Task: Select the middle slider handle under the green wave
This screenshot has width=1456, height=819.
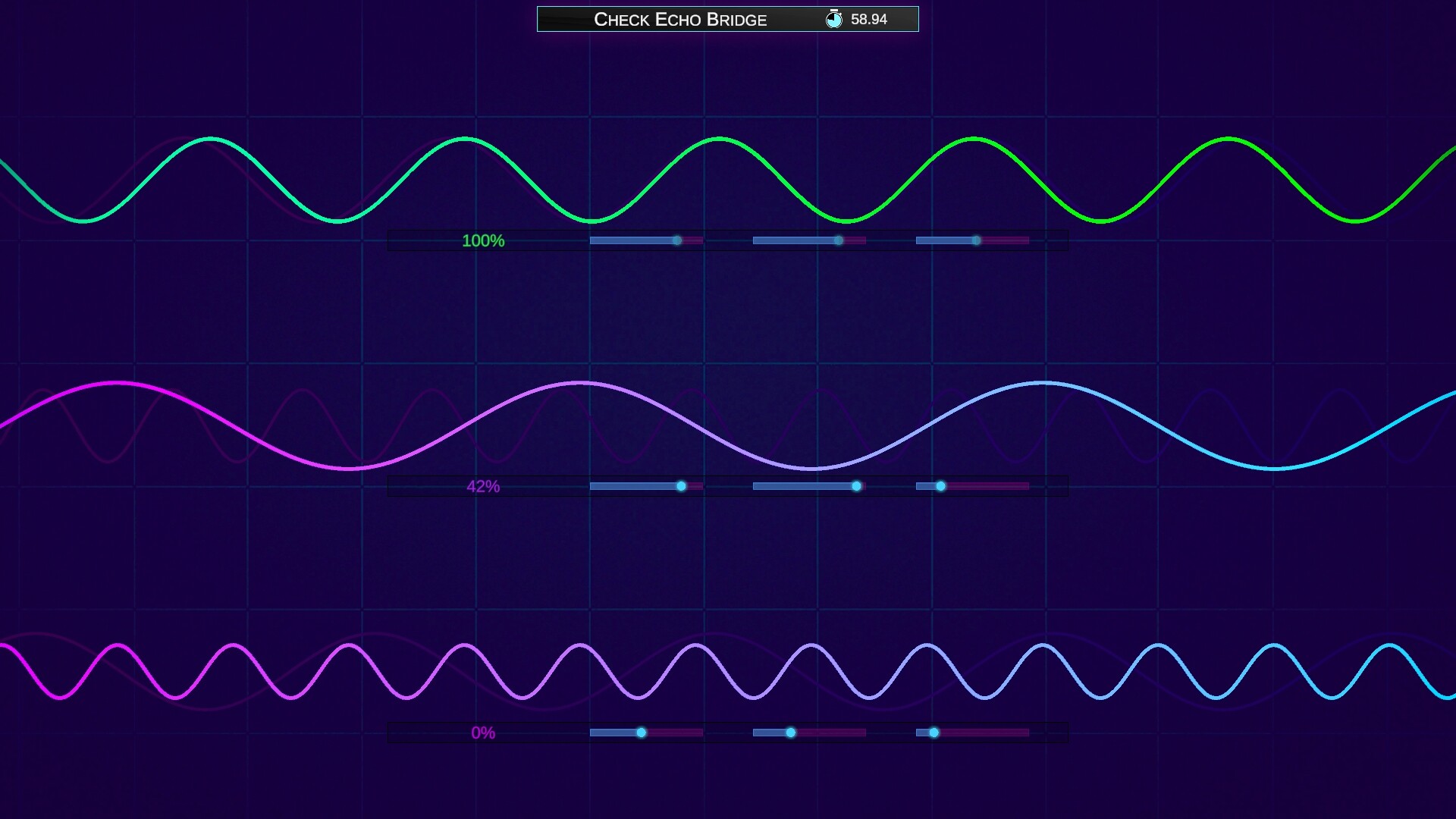Action: pyautogui.click(x=838, y=240)
